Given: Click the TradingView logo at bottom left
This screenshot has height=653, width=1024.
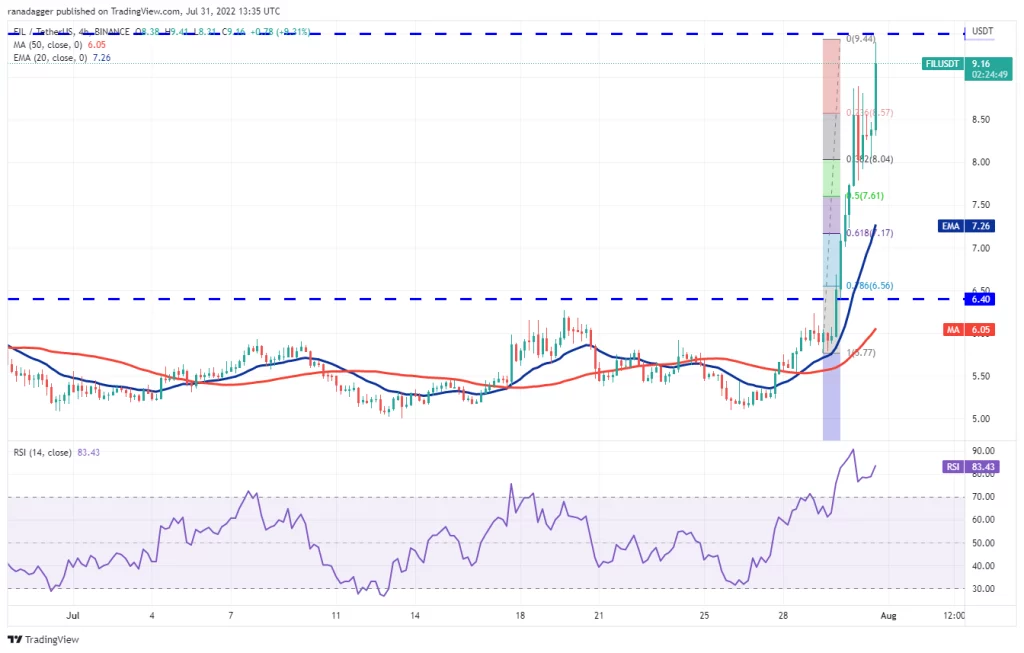Looking at the screenshot, I should tap(43, 639).
